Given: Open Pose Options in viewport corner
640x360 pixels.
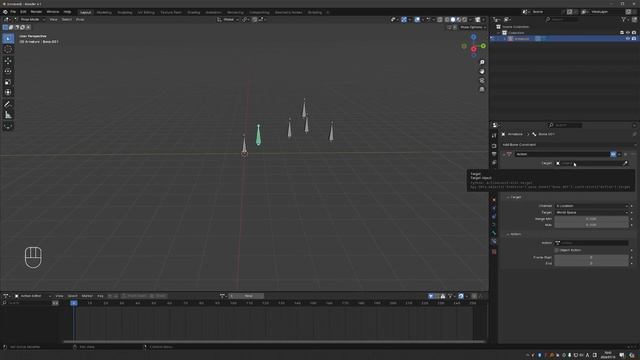Looking at the screenshot, I should [473, 27].
